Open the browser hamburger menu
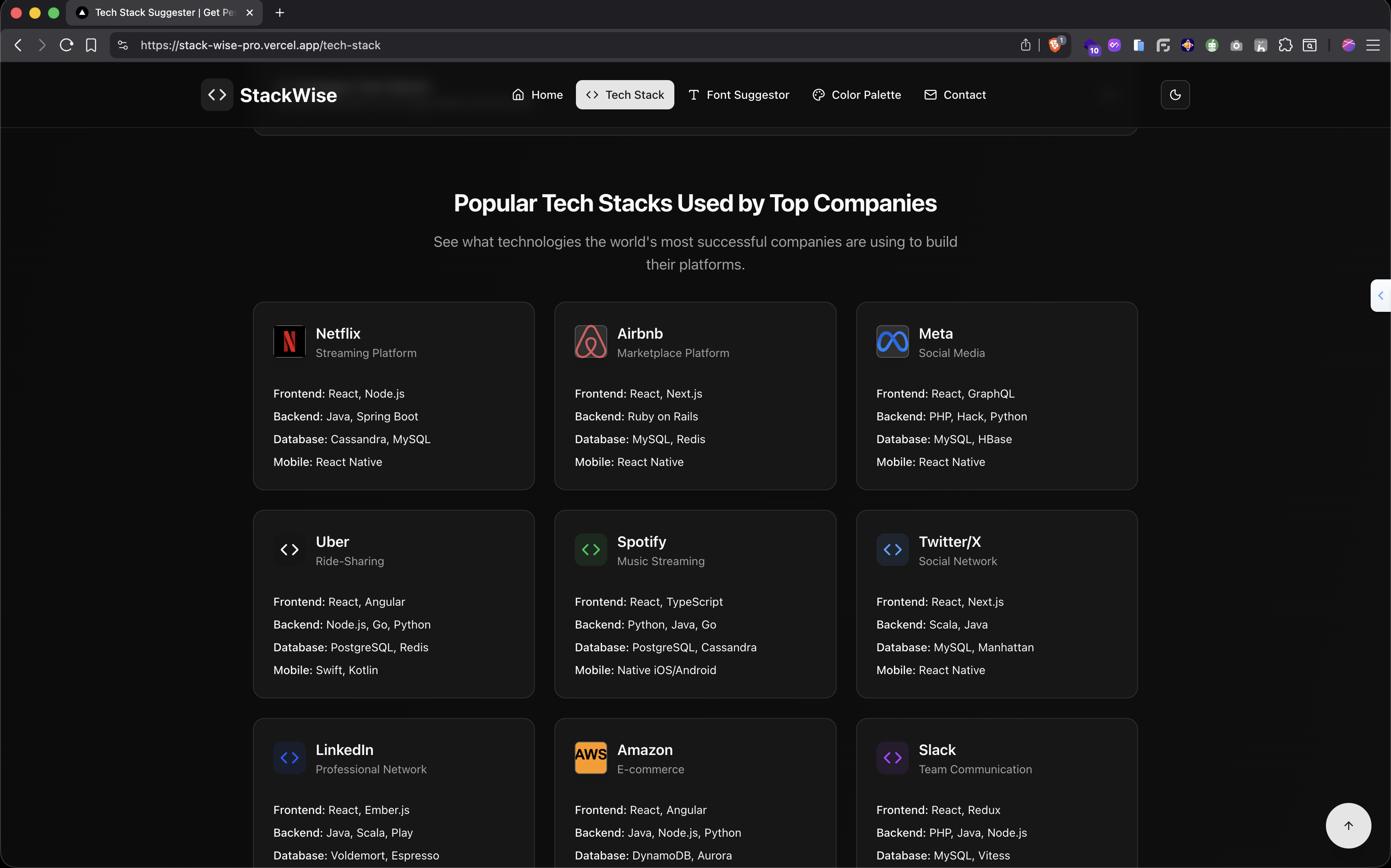The image size is (1391, 868). click(x=1373, y=45)
